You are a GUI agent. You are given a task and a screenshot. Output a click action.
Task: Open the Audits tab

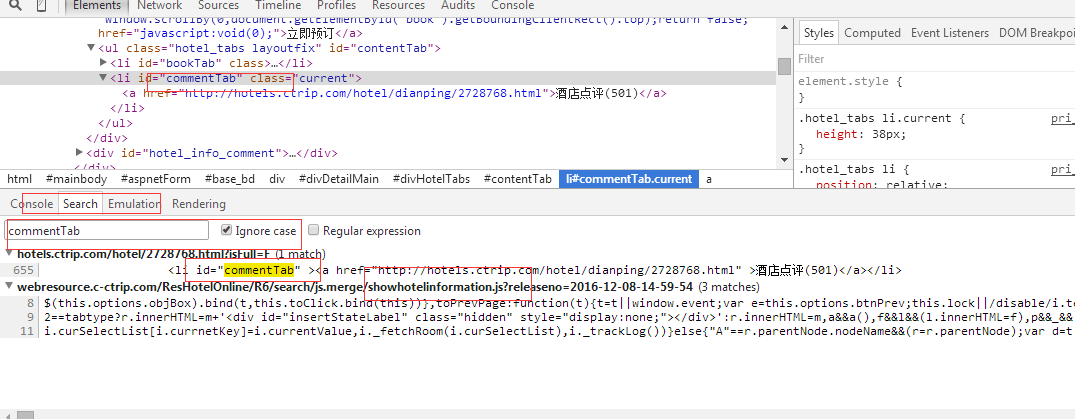coord(458,5)
